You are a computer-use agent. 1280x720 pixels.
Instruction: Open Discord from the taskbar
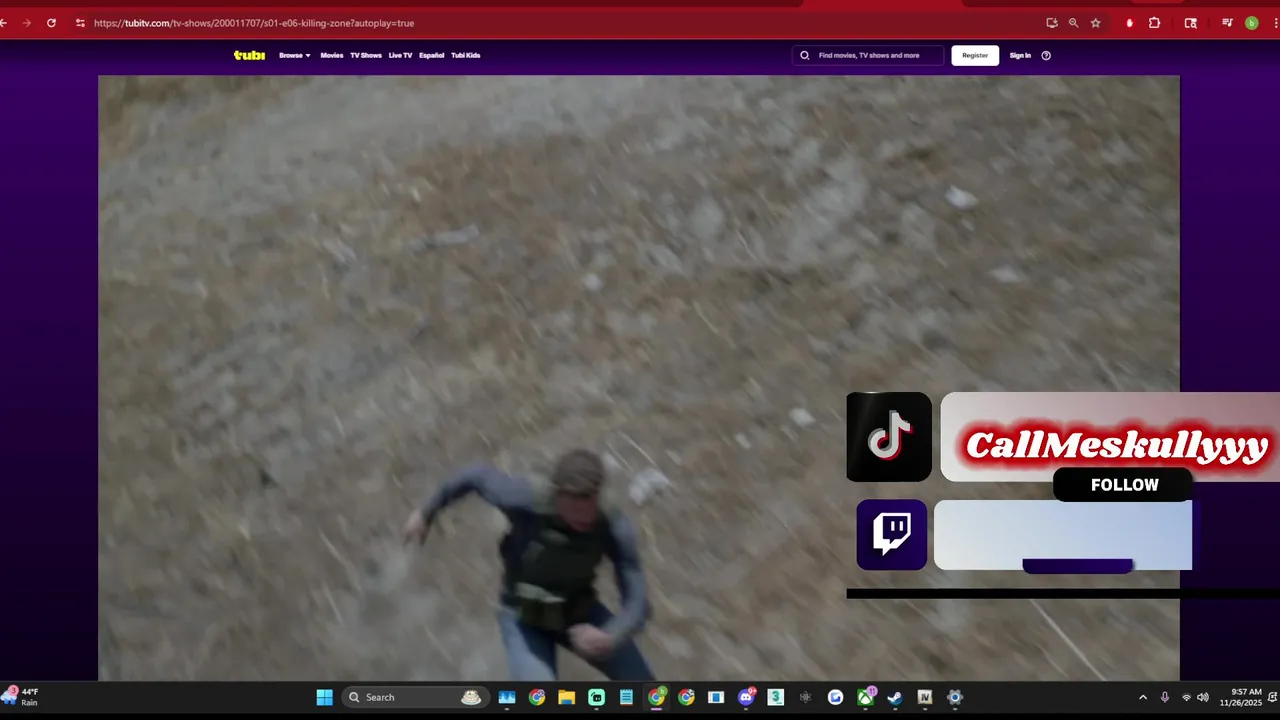click(746, 697)
